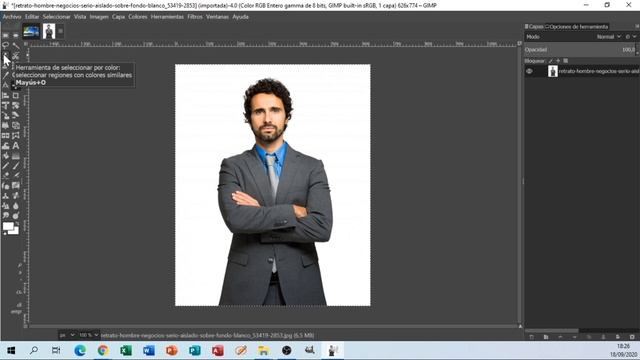Open the Archivo menu
The width and height of the screenshot is (640, 360).
click(x=12, y=17)
